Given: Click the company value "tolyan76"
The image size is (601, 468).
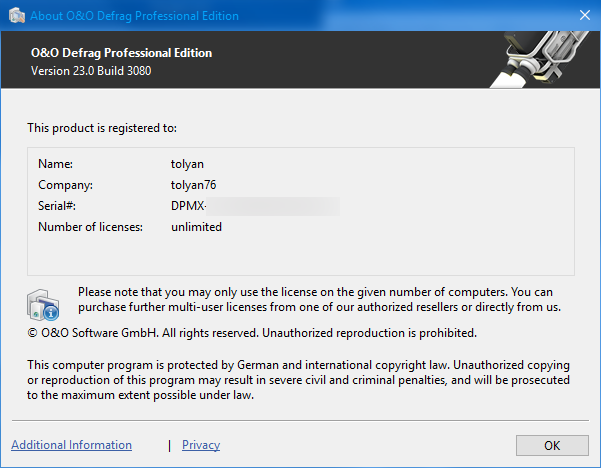Looking at the screenshot, I should [x=194, y=185].
